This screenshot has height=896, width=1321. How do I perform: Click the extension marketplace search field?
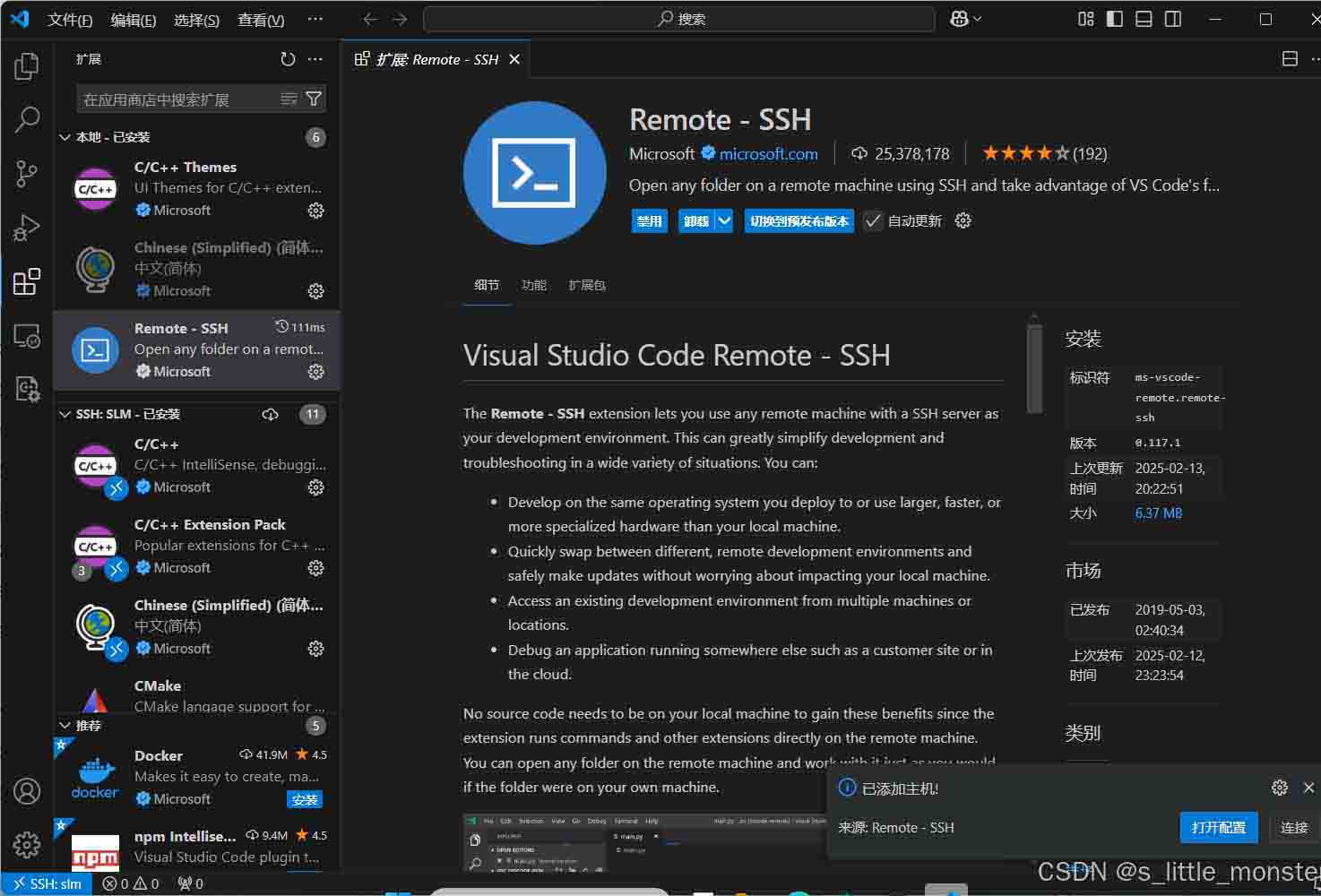click(x=179, y=99)
